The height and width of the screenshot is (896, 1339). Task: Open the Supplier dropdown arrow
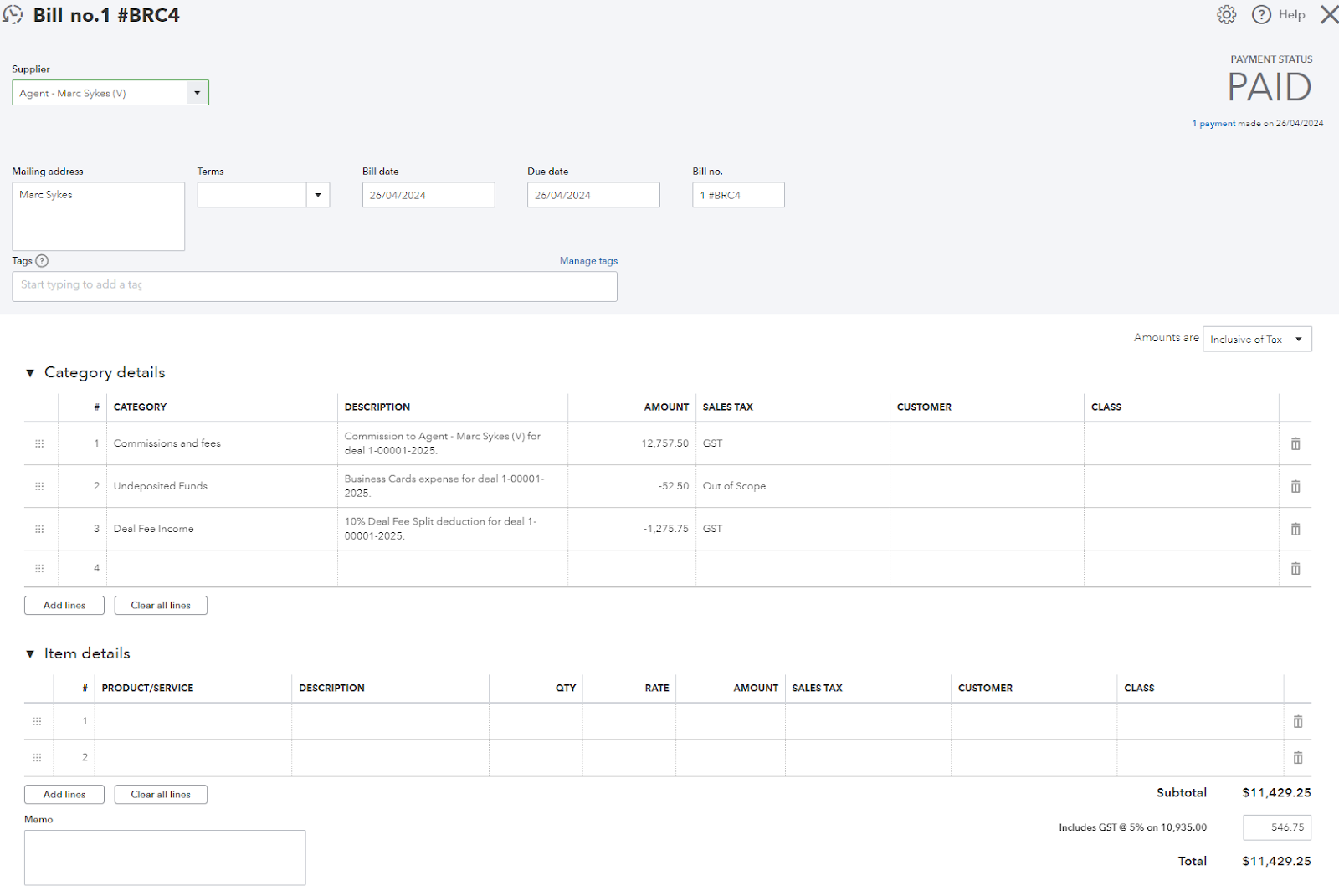coord(198,93)
